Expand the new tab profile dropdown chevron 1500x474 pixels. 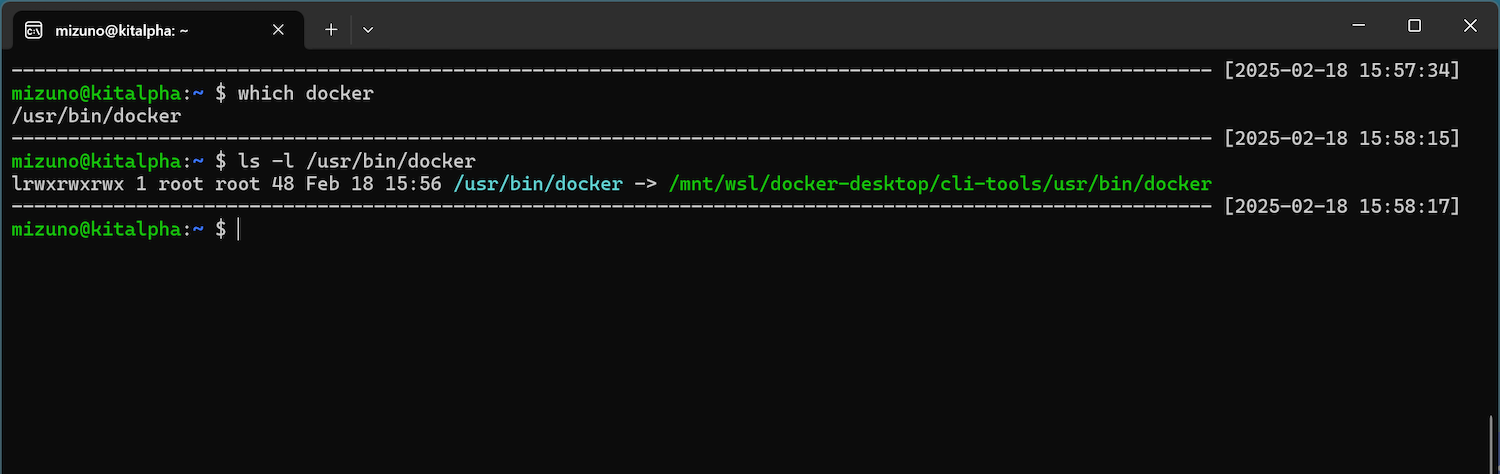368,30
